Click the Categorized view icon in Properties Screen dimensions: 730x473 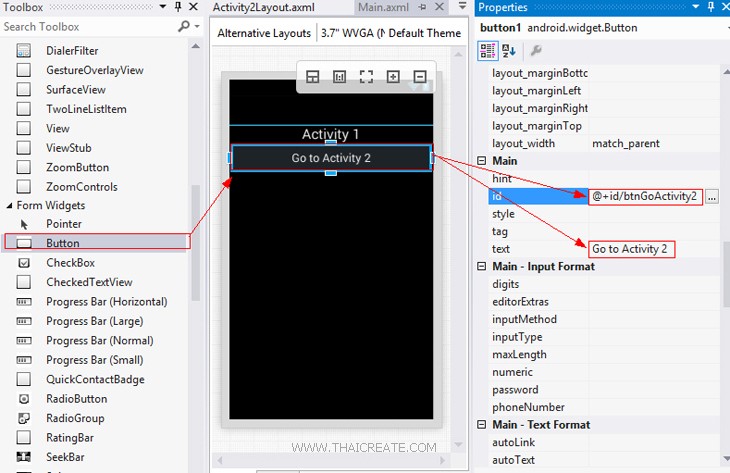488,51
